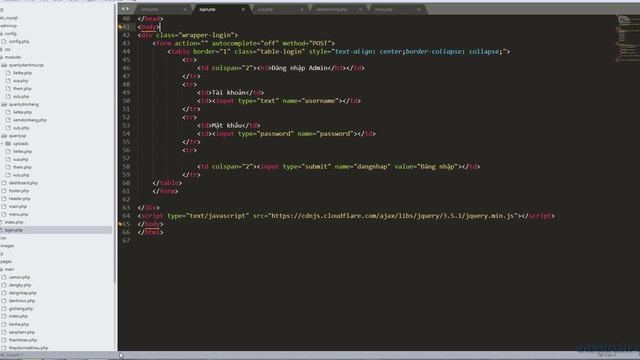Open giohang.php in sidebar

coord(21,309)
